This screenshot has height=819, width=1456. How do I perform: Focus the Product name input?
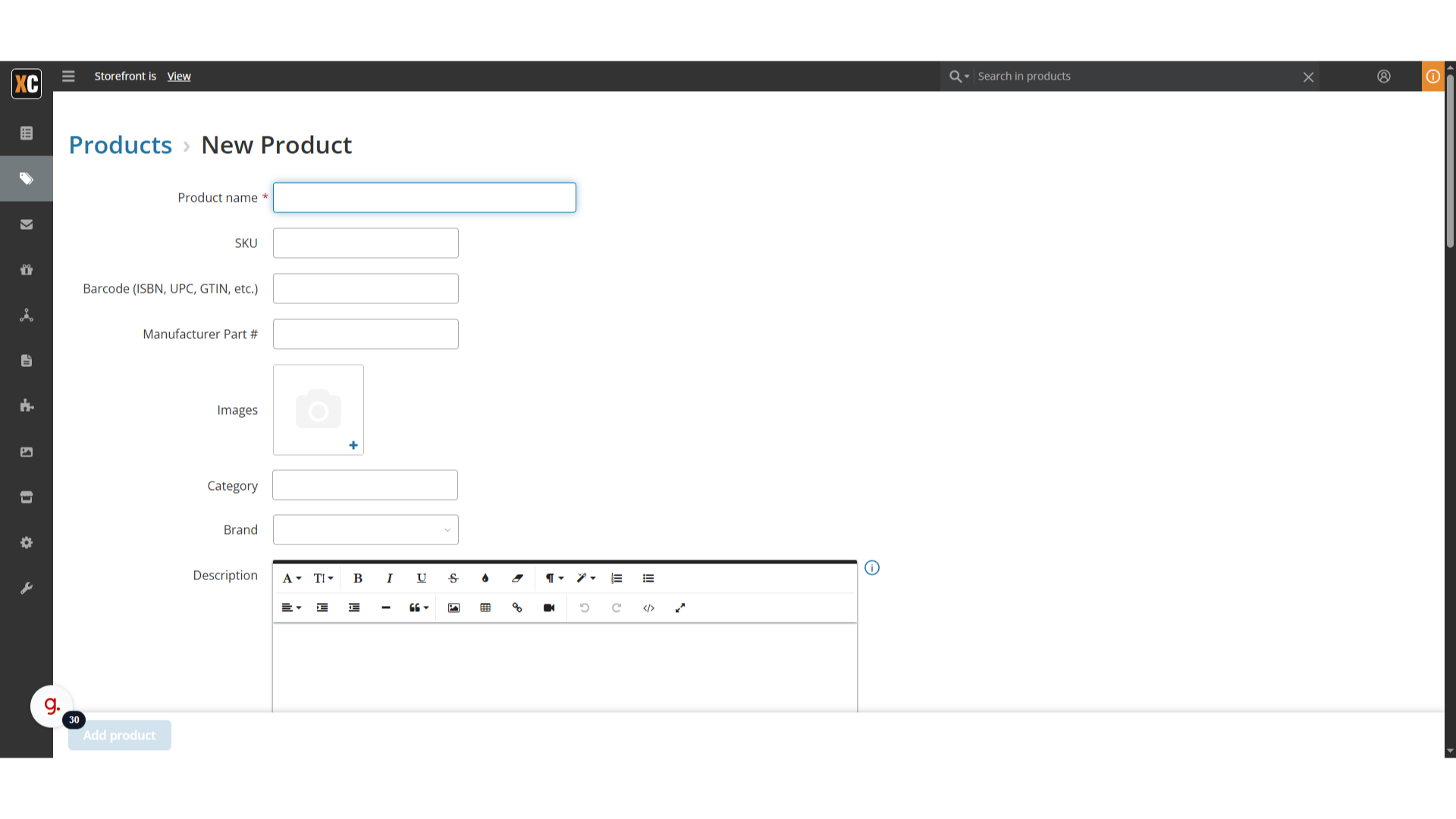pos(425,198)
